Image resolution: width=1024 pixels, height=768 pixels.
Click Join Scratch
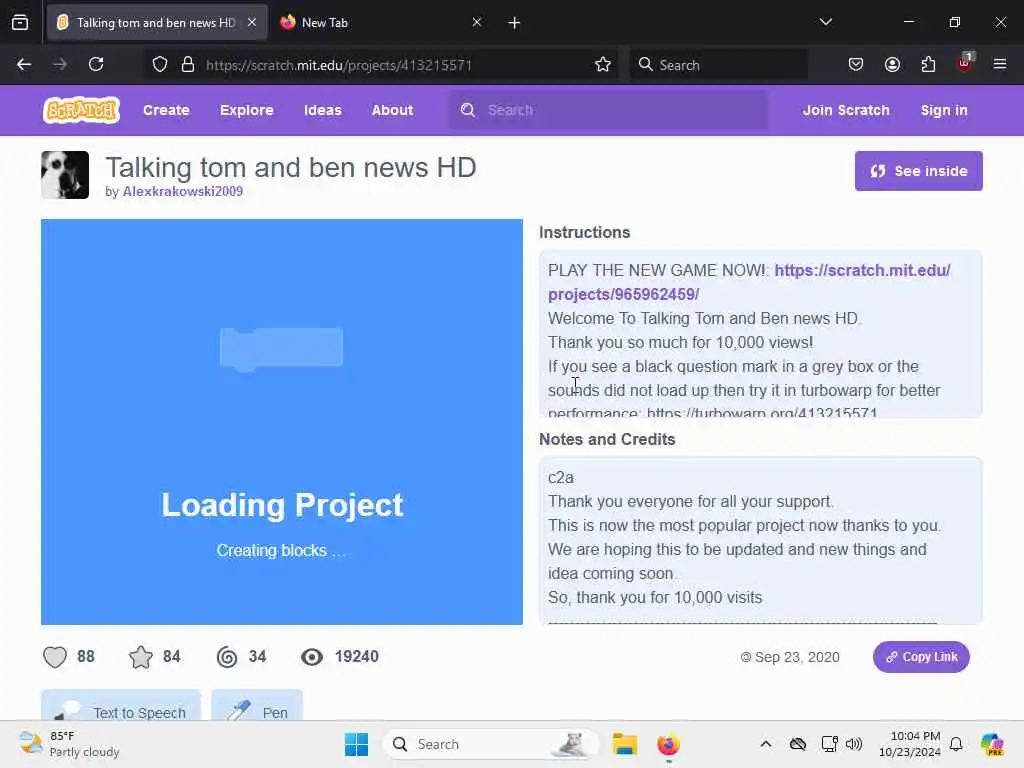[846, 110]
